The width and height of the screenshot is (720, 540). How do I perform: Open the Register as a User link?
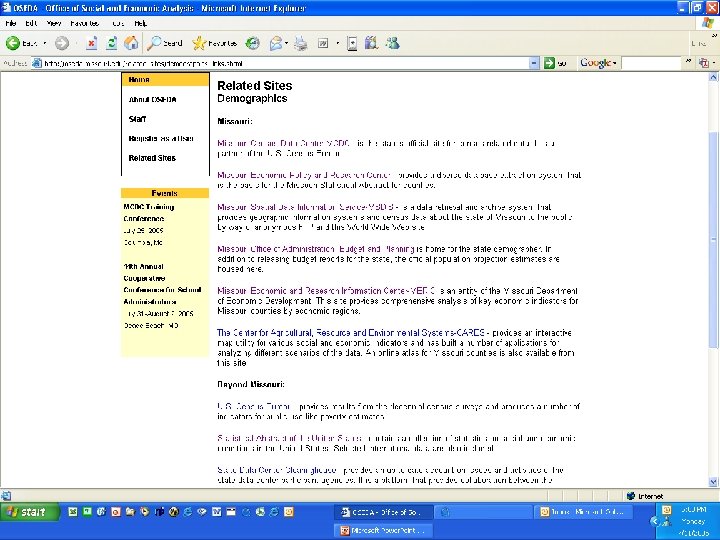161,138
